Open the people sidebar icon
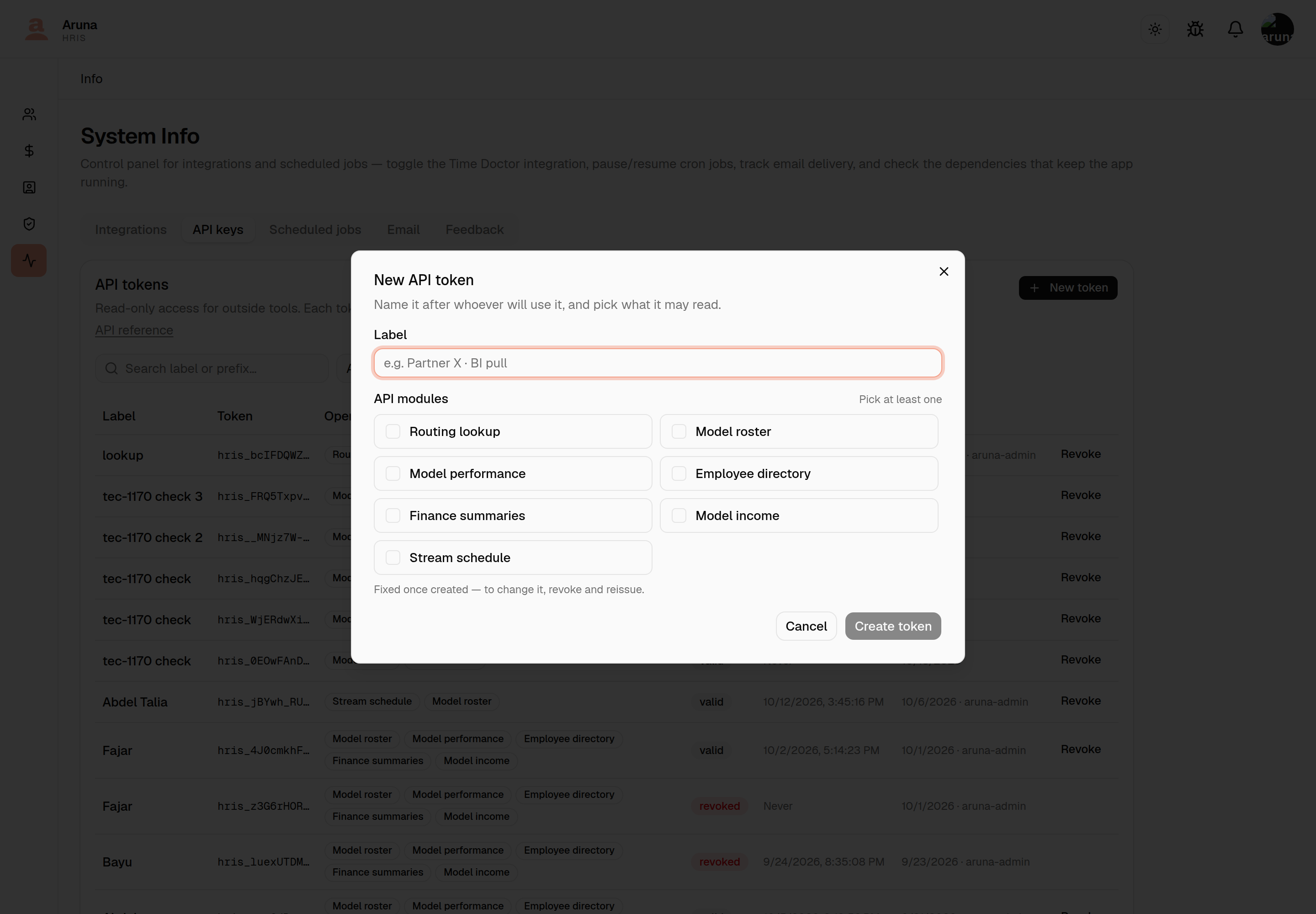This screenshot has width=1316, height=914. (x=29, y=115)
